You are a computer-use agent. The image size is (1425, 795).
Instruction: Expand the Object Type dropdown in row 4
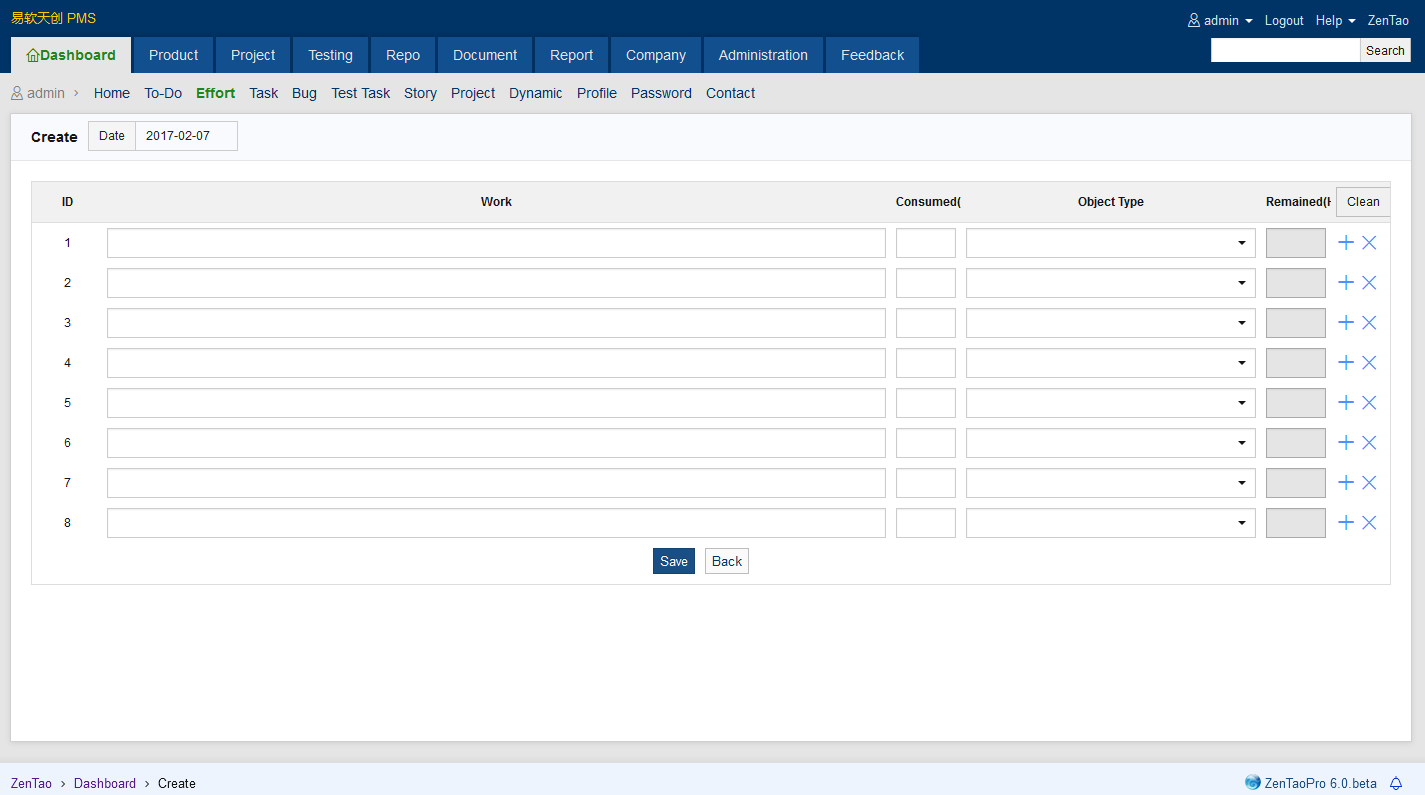[1110, 363]
